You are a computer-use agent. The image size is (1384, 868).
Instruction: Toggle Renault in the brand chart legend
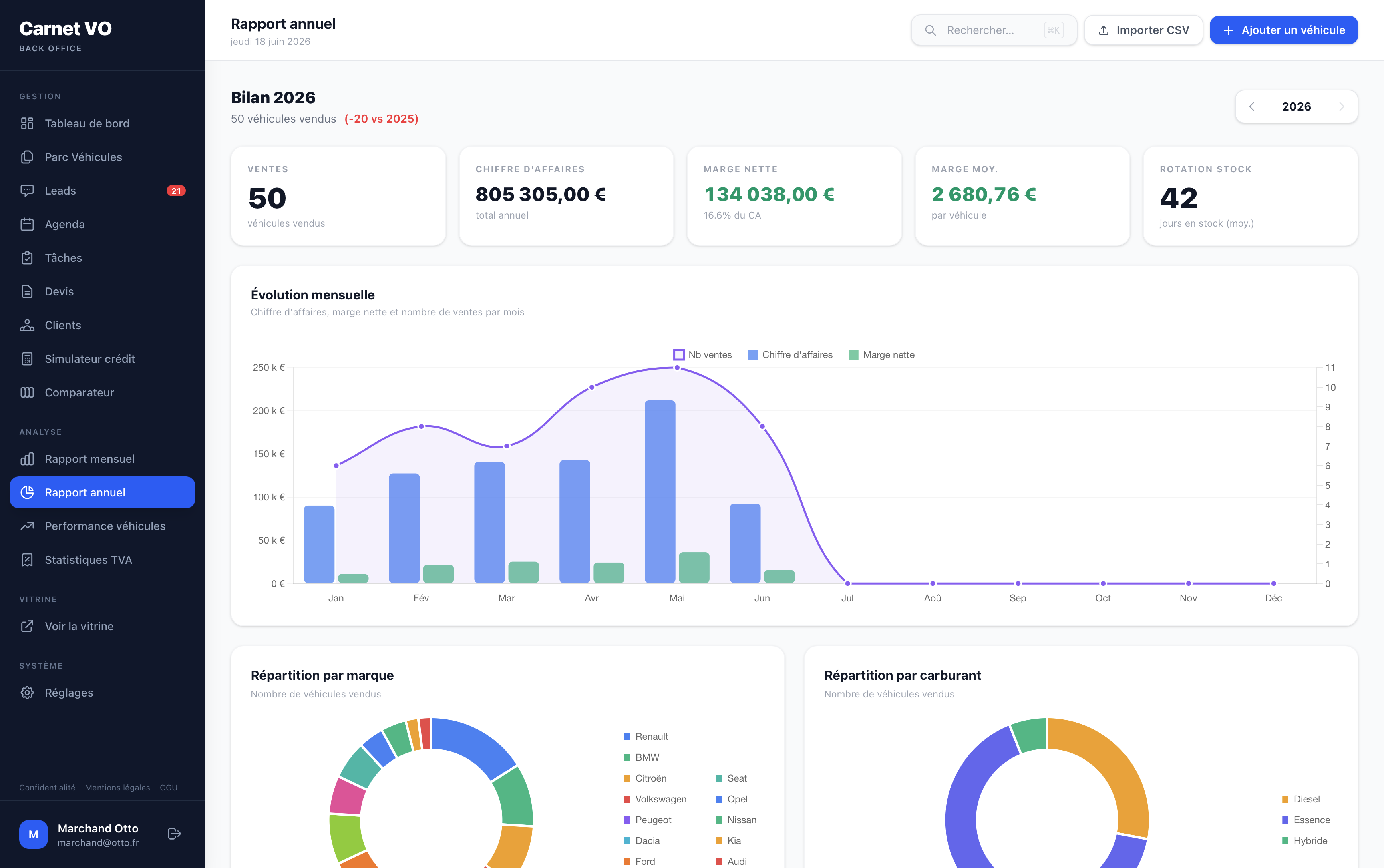646,737
